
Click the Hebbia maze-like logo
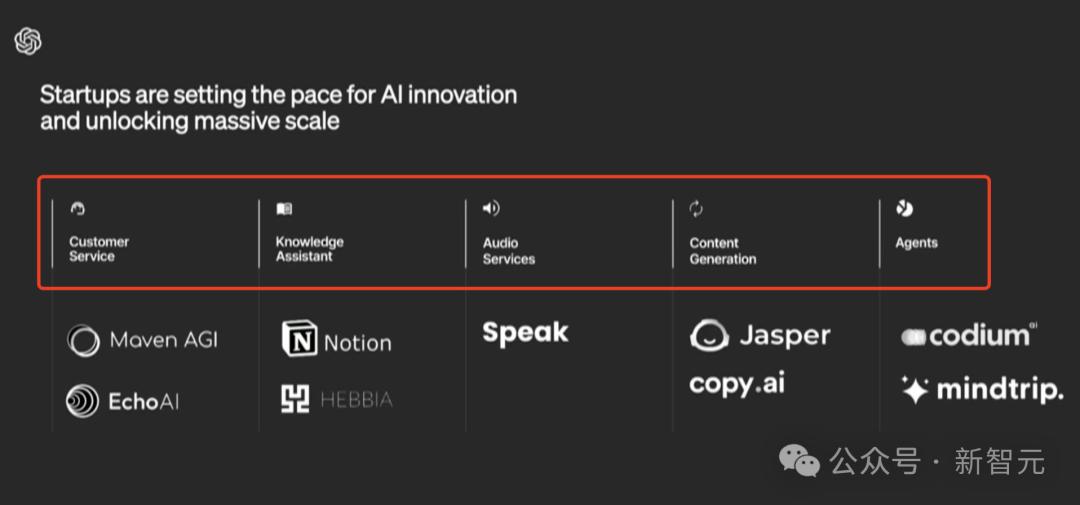pyautogui.click(x=296, y=400)
